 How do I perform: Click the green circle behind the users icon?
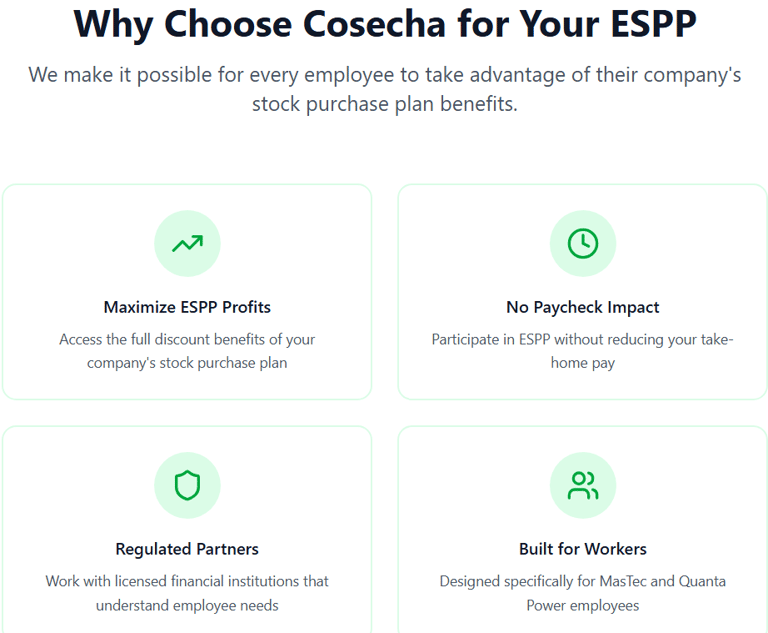[582, 485]
